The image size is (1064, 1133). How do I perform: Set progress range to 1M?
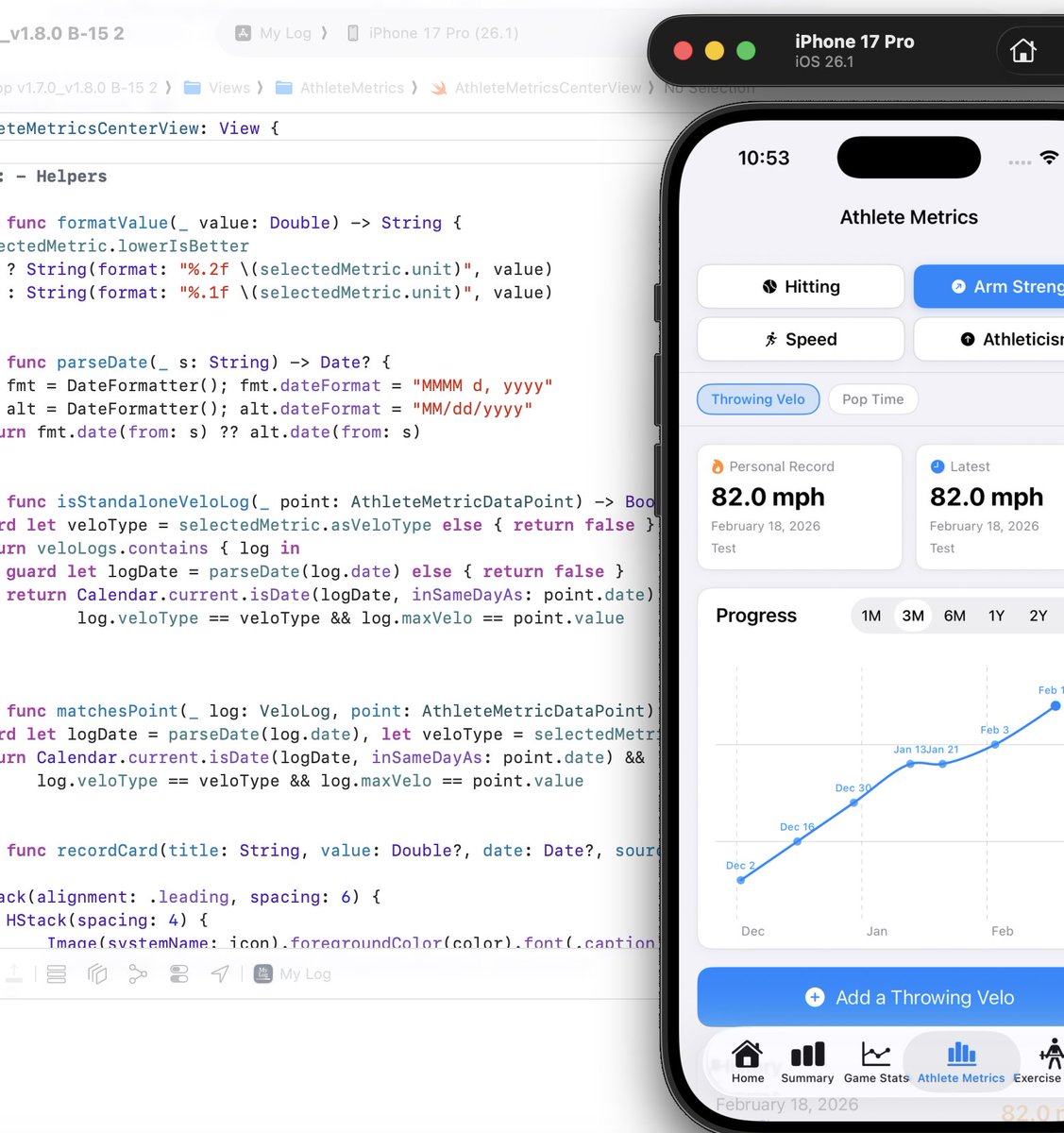tap(871, 616)
